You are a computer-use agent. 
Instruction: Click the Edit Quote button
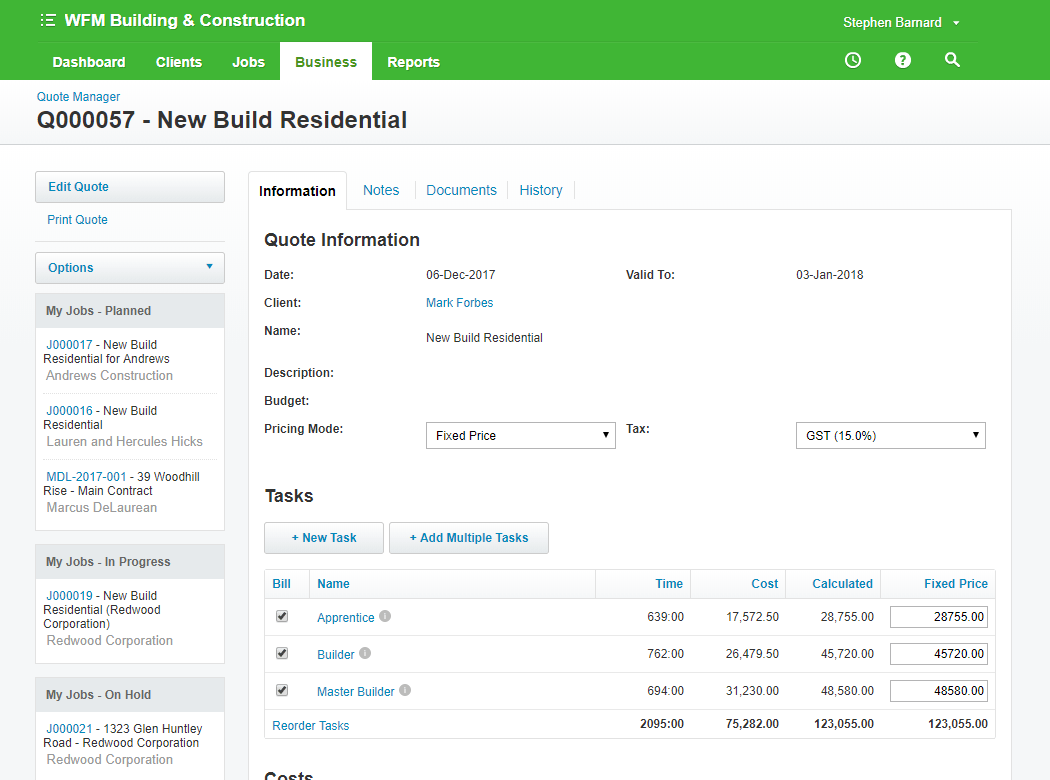[x=130, y=187]
